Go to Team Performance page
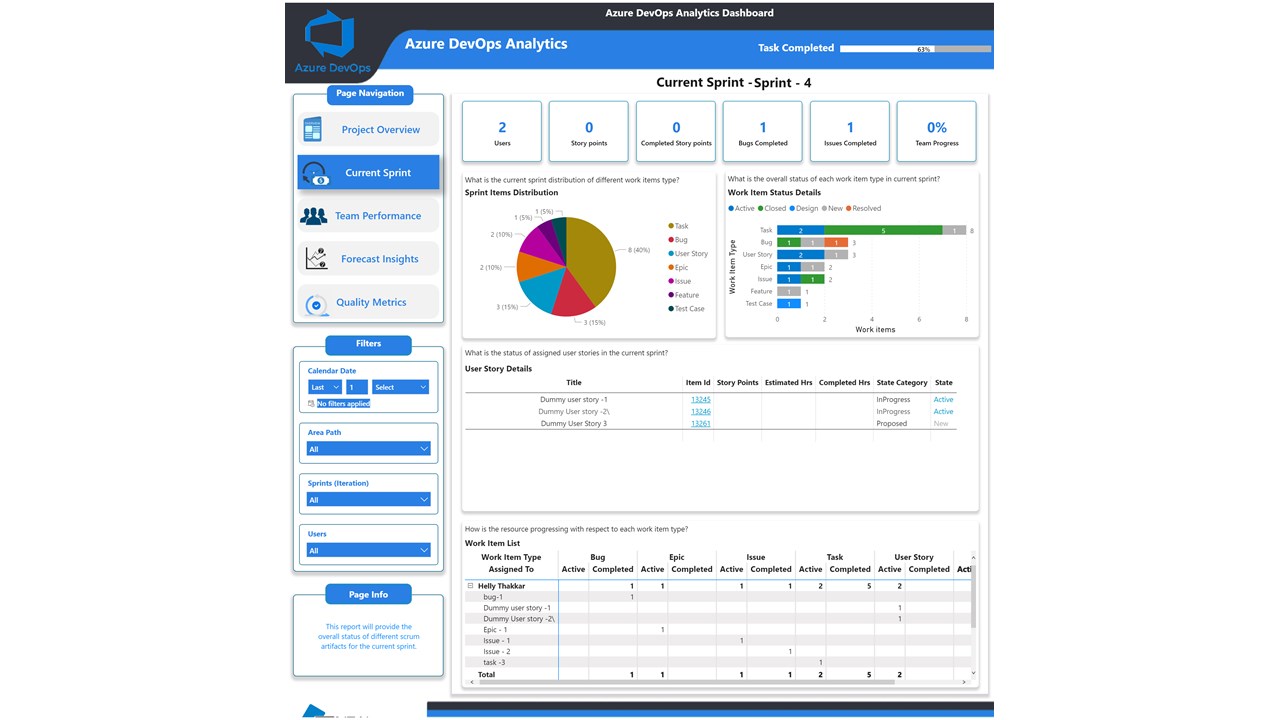This screenshot has height=720, width=1280. [x=368, y=216]
